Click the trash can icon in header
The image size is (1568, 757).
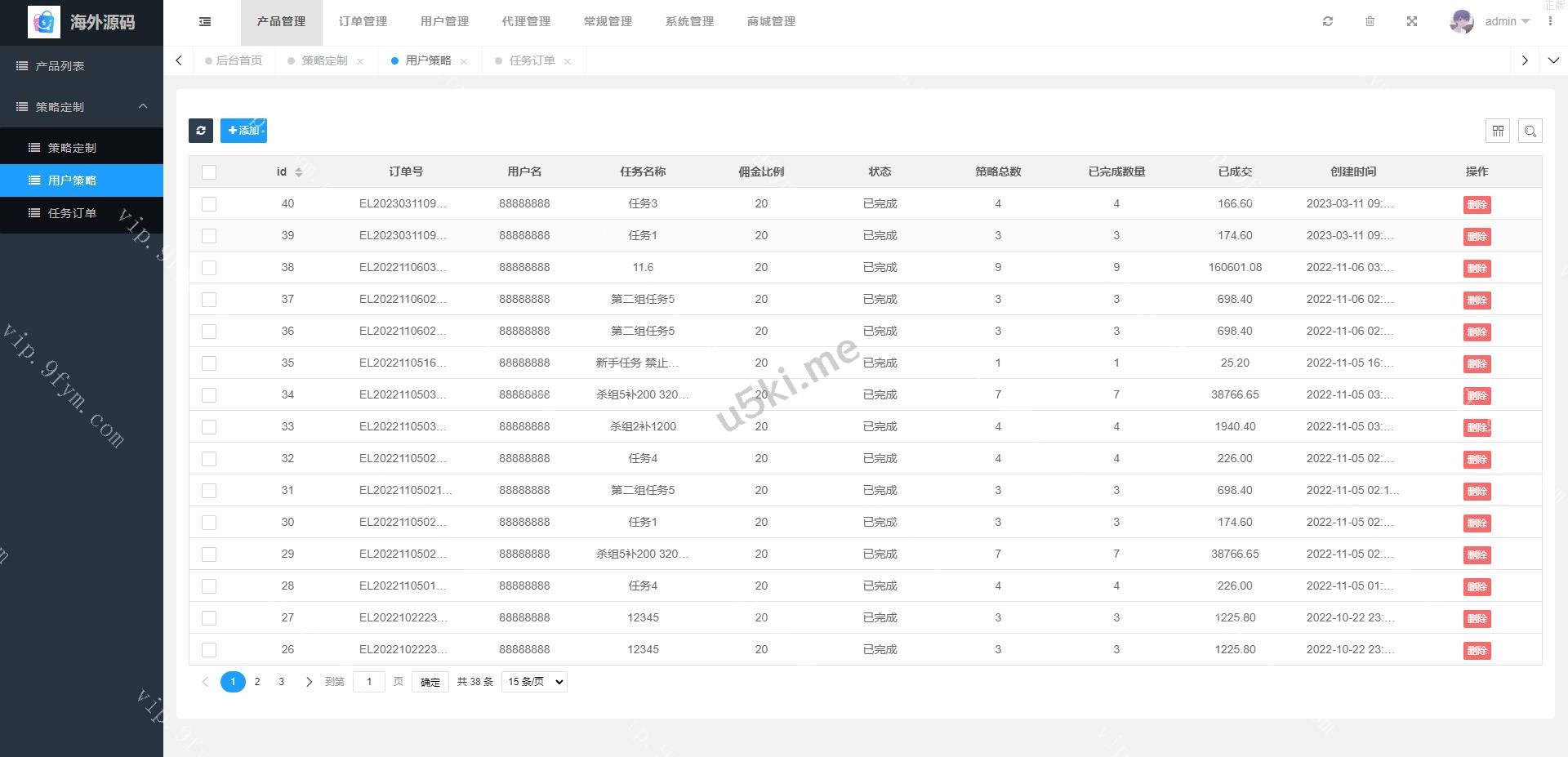point(1370,22)
